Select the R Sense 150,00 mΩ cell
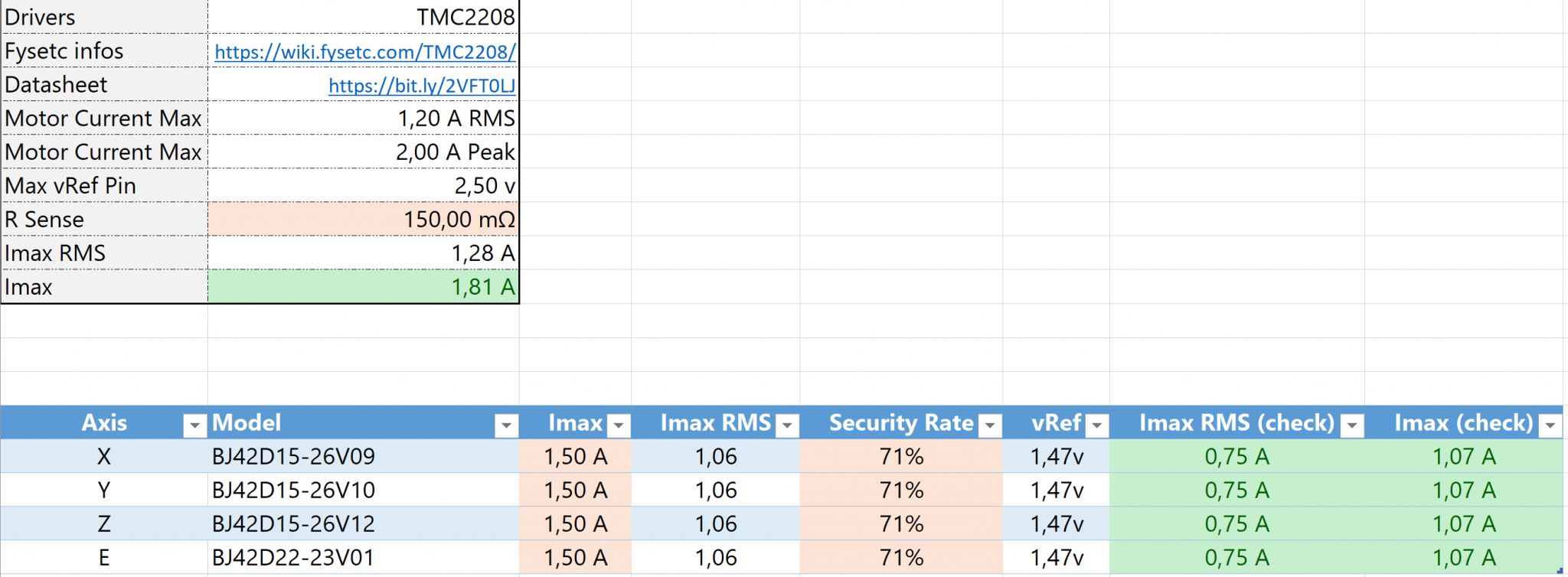The width and height of the screenshot is (1568, 577). click(x=364, y=220)
